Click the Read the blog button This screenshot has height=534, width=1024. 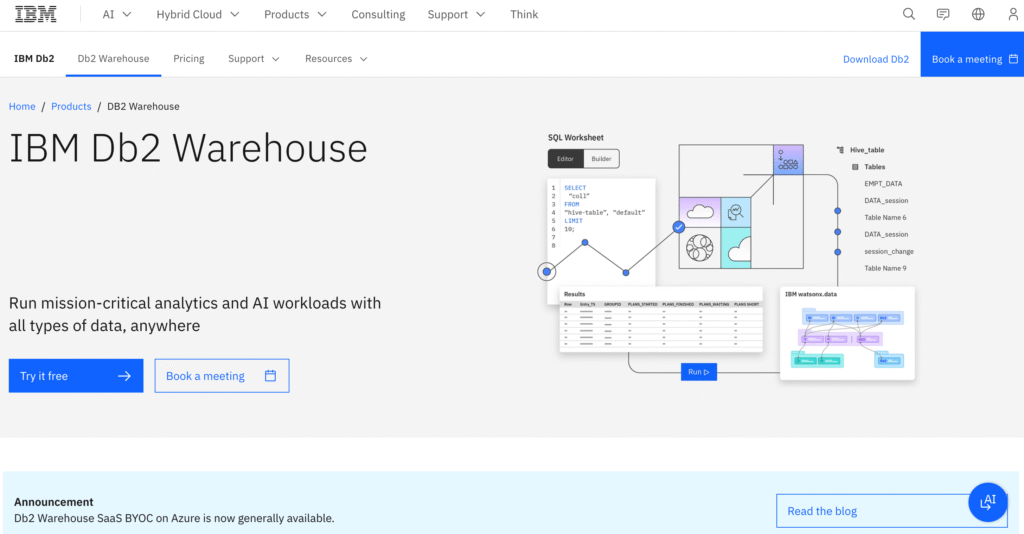point(891,511)
